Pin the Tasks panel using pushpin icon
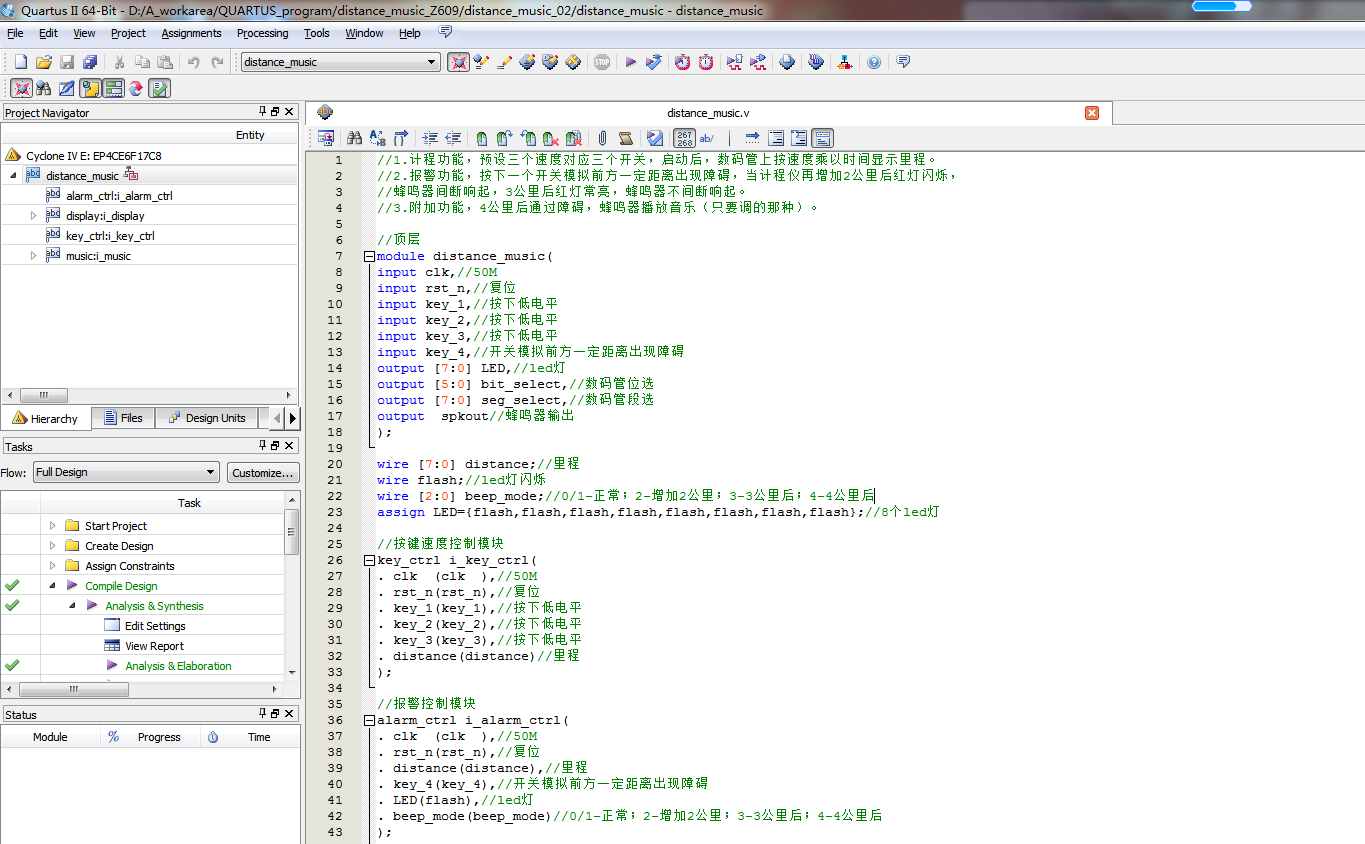 coord(262,446)
